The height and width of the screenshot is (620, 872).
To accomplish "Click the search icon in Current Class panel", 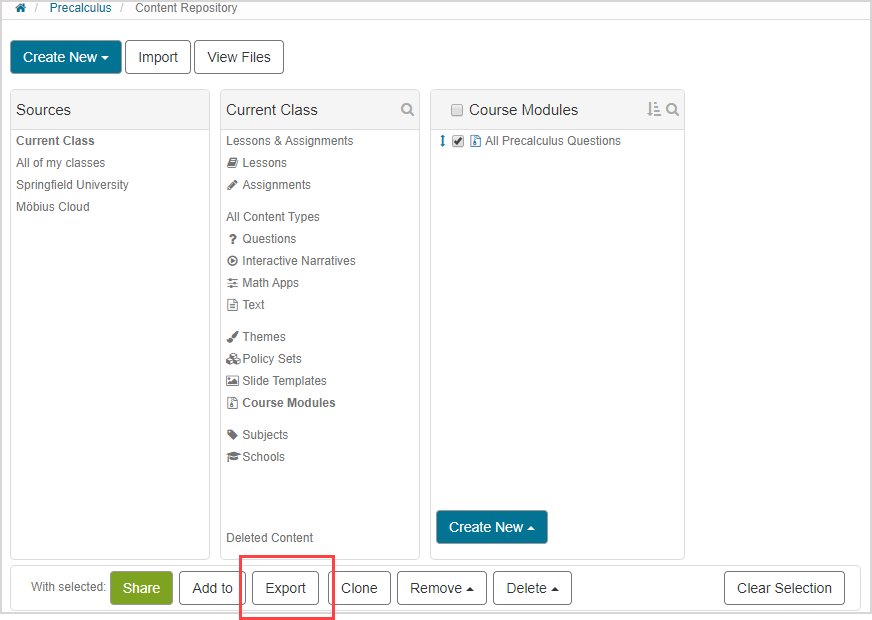I will click(x=407, y=110).
